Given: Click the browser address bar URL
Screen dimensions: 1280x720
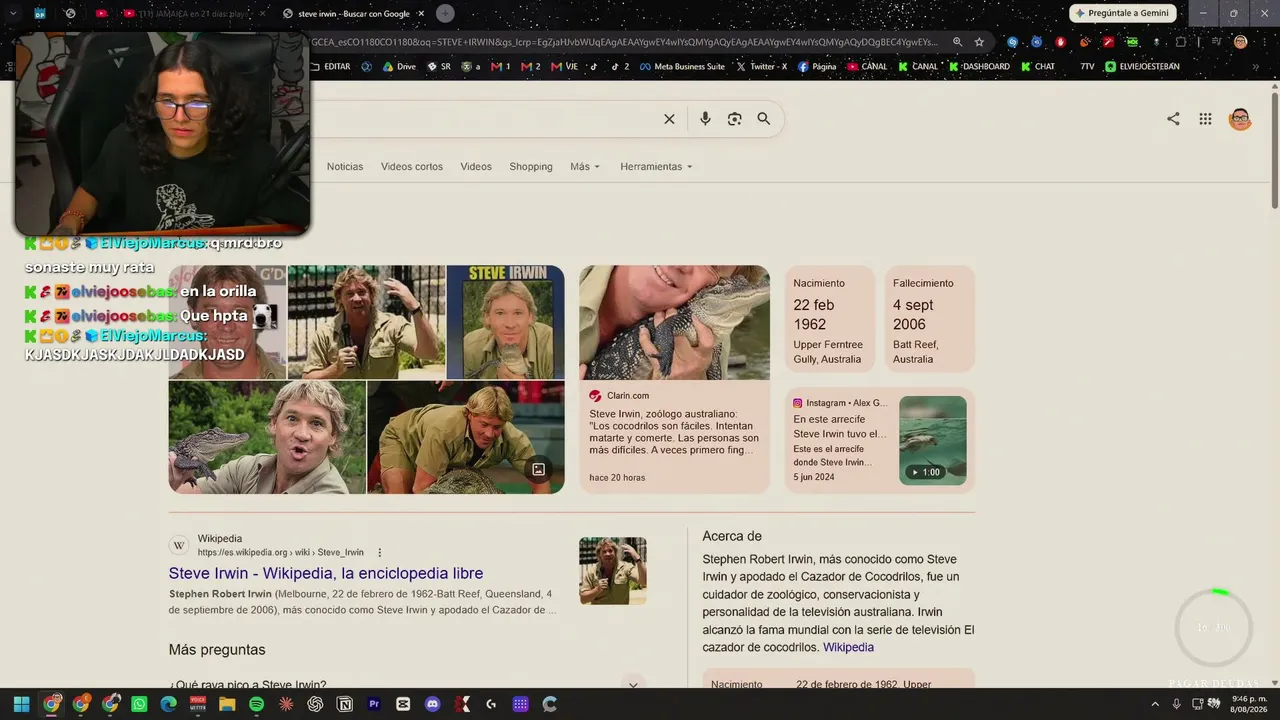Looking at the screenshot, I should coord(625,42).
